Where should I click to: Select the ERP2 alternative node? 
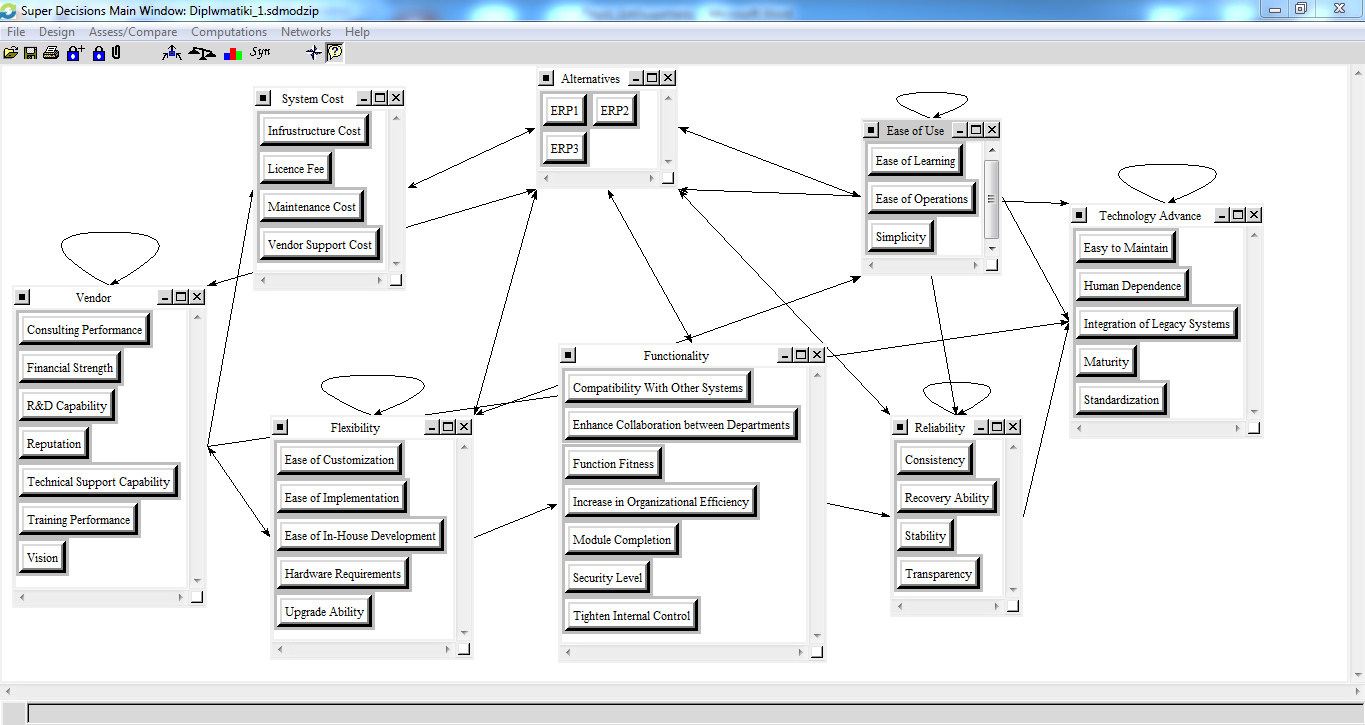(614, 111)
